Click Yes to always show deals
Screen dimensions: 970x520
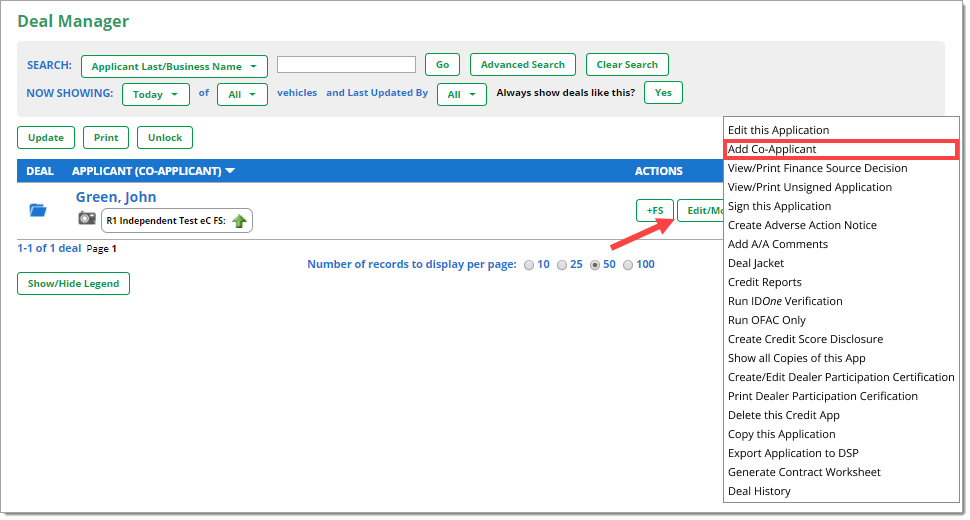[x=663, y=93]
